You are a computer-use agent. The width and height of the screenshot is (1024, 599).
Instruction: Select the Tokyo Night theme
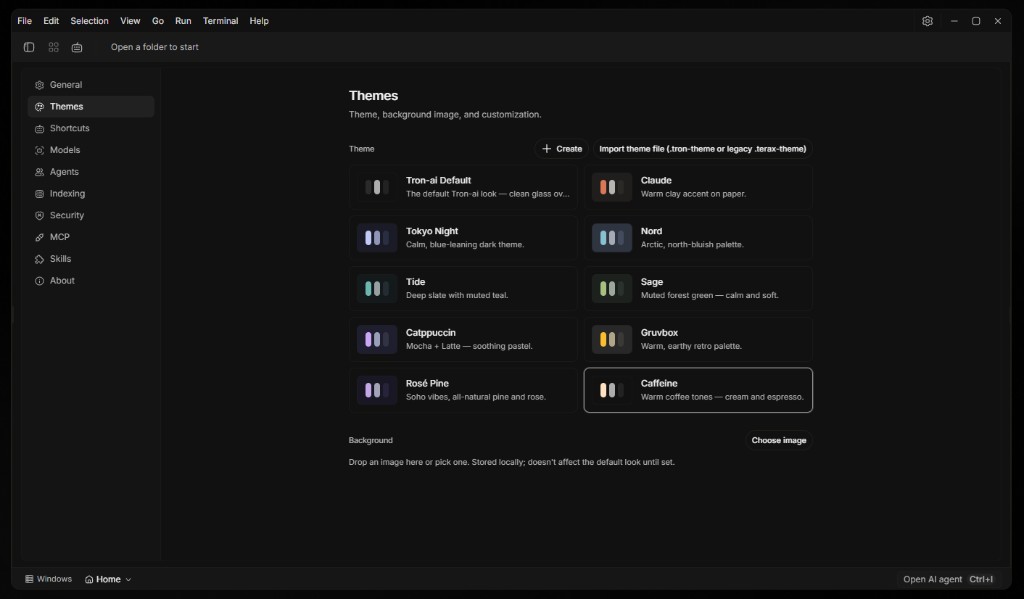[x=463, y=238]
